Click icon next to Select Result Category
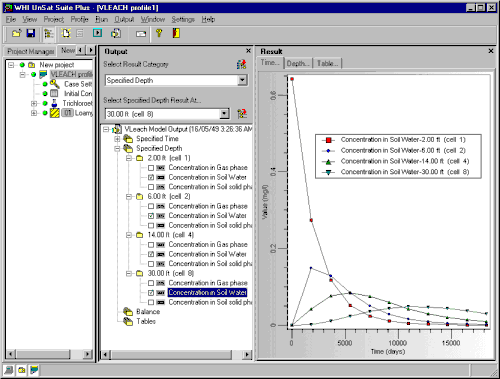 (x=242, y=64)
